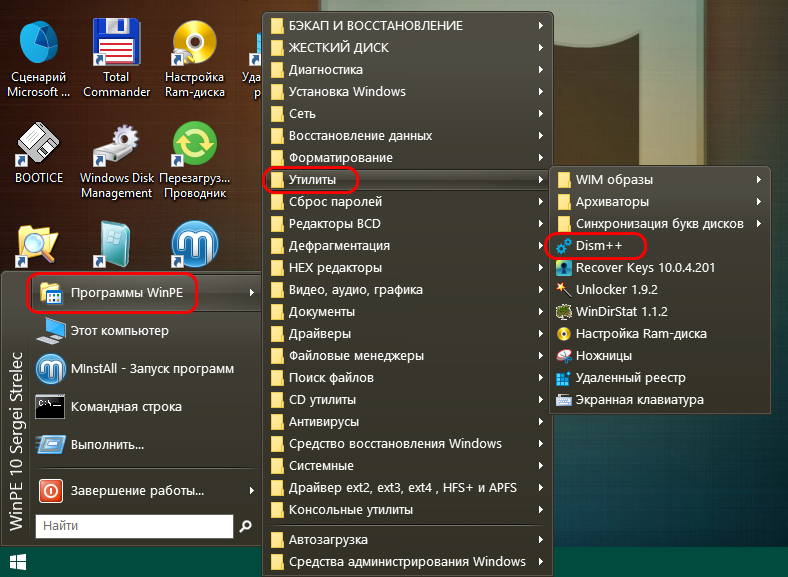Screen dimensions: 788x577
Task: Open the Windows book desktop icon
Action: pos(115,245)
